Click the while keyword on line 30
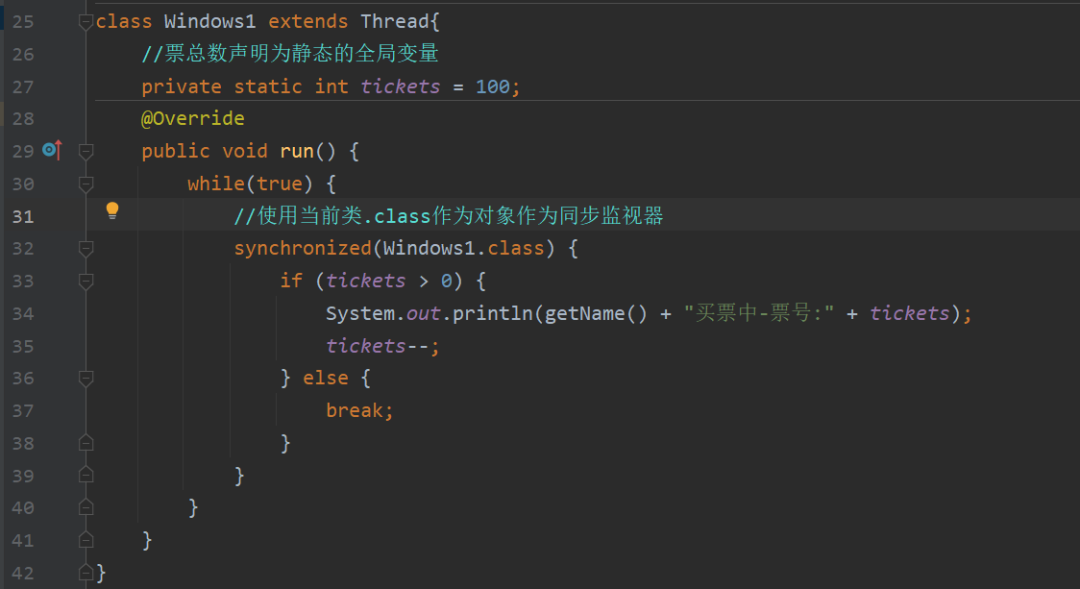 [x=216, y=184]
